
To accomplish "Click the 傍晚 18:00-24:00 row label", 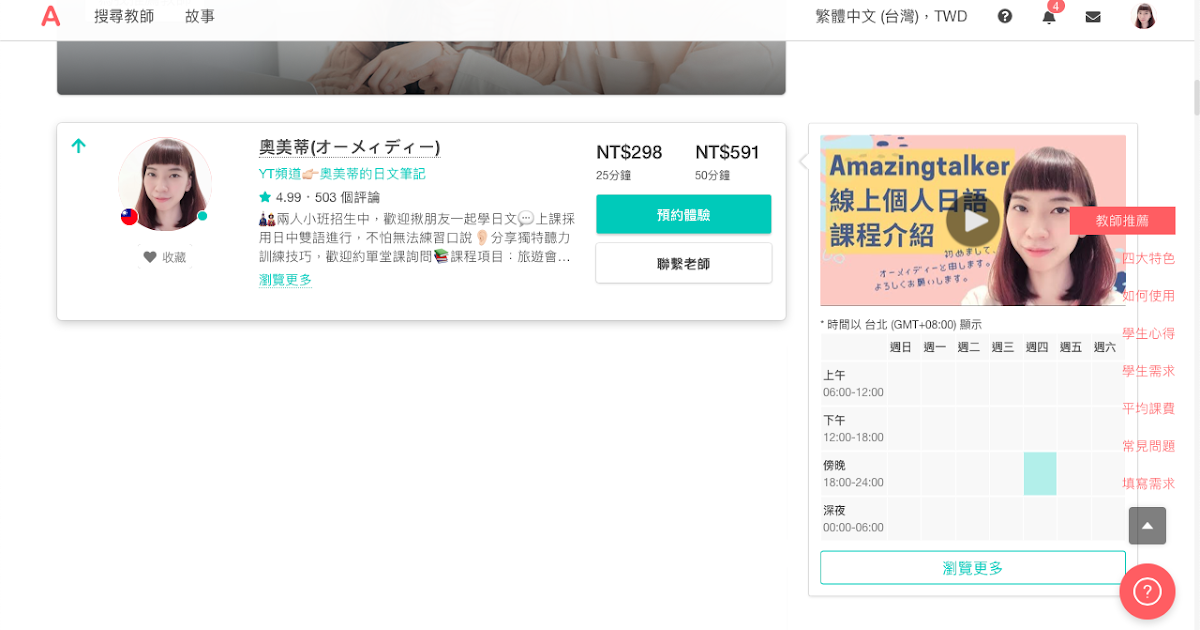I will (x=853, y=473).
